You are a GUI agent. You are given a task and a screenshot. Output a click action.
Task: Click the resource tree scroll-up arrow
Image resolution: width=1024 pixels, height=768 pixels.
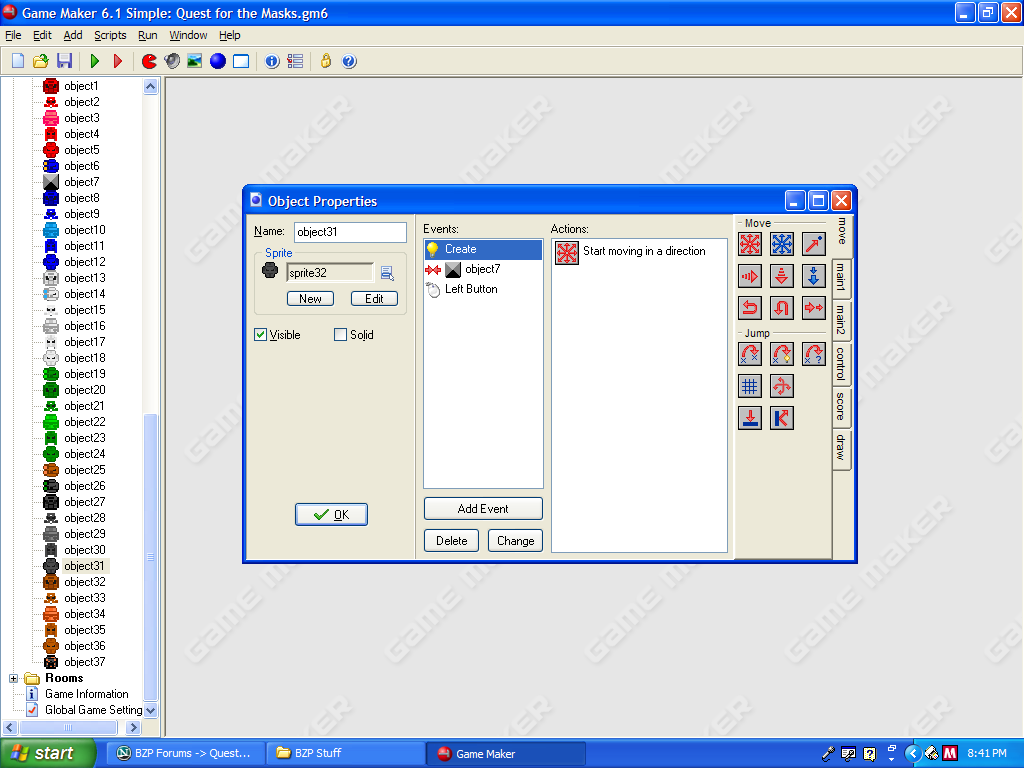pos(151,87)
